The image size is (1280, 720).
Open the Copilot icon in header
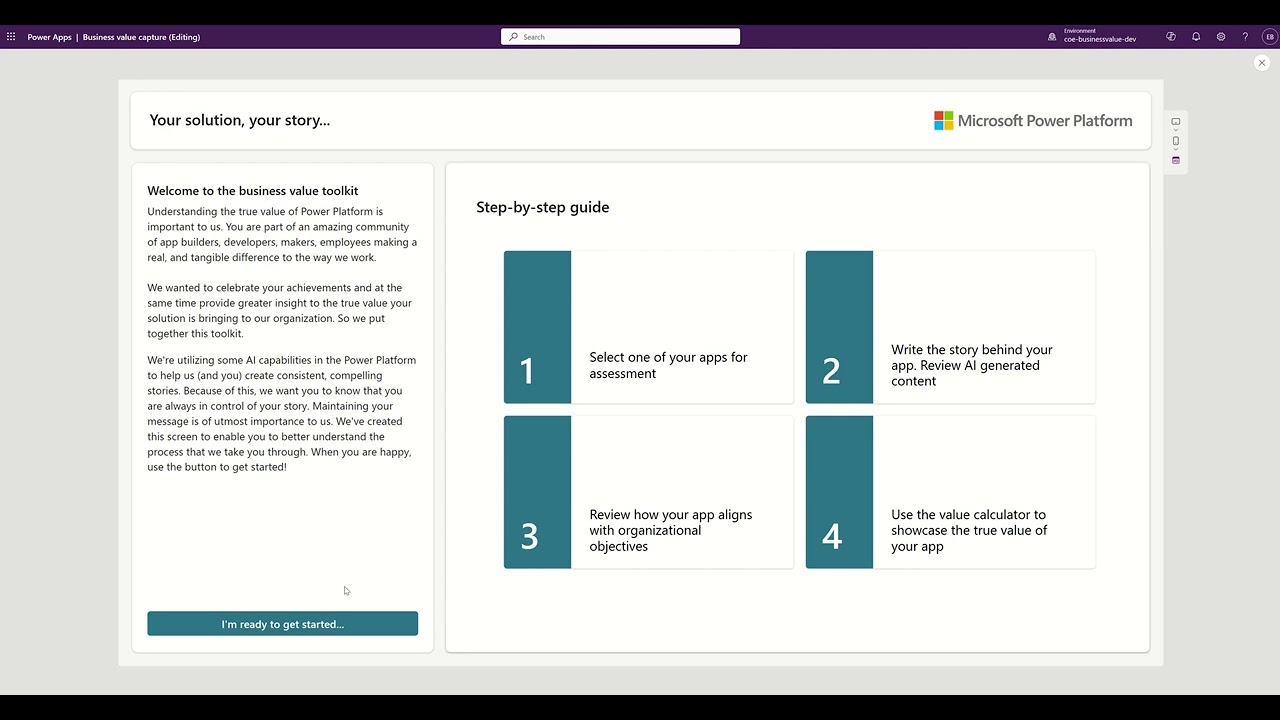click(1171, 37)
